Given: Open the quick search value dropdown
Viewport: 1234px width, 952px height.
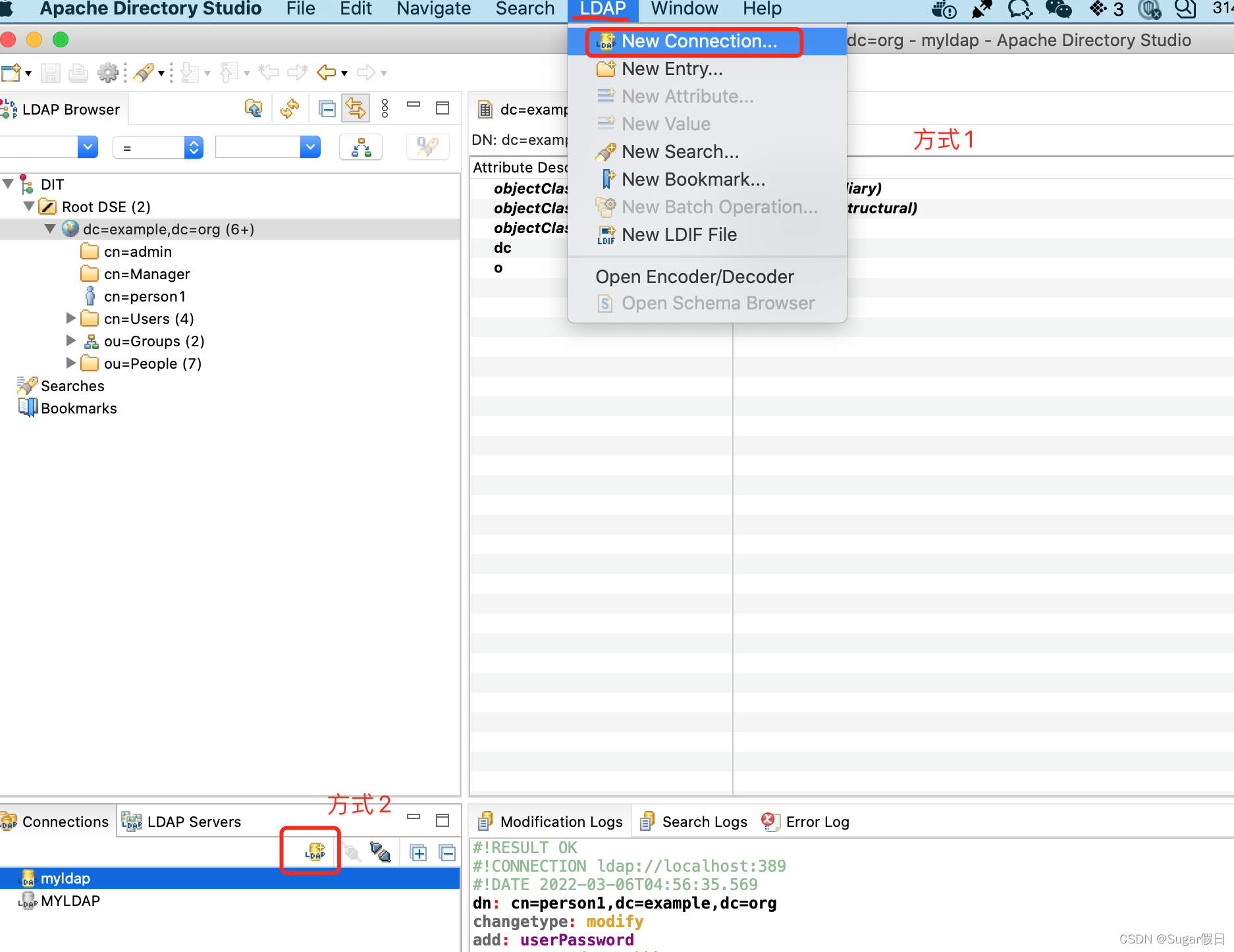Looking at the screenshot, I should 310,147.
